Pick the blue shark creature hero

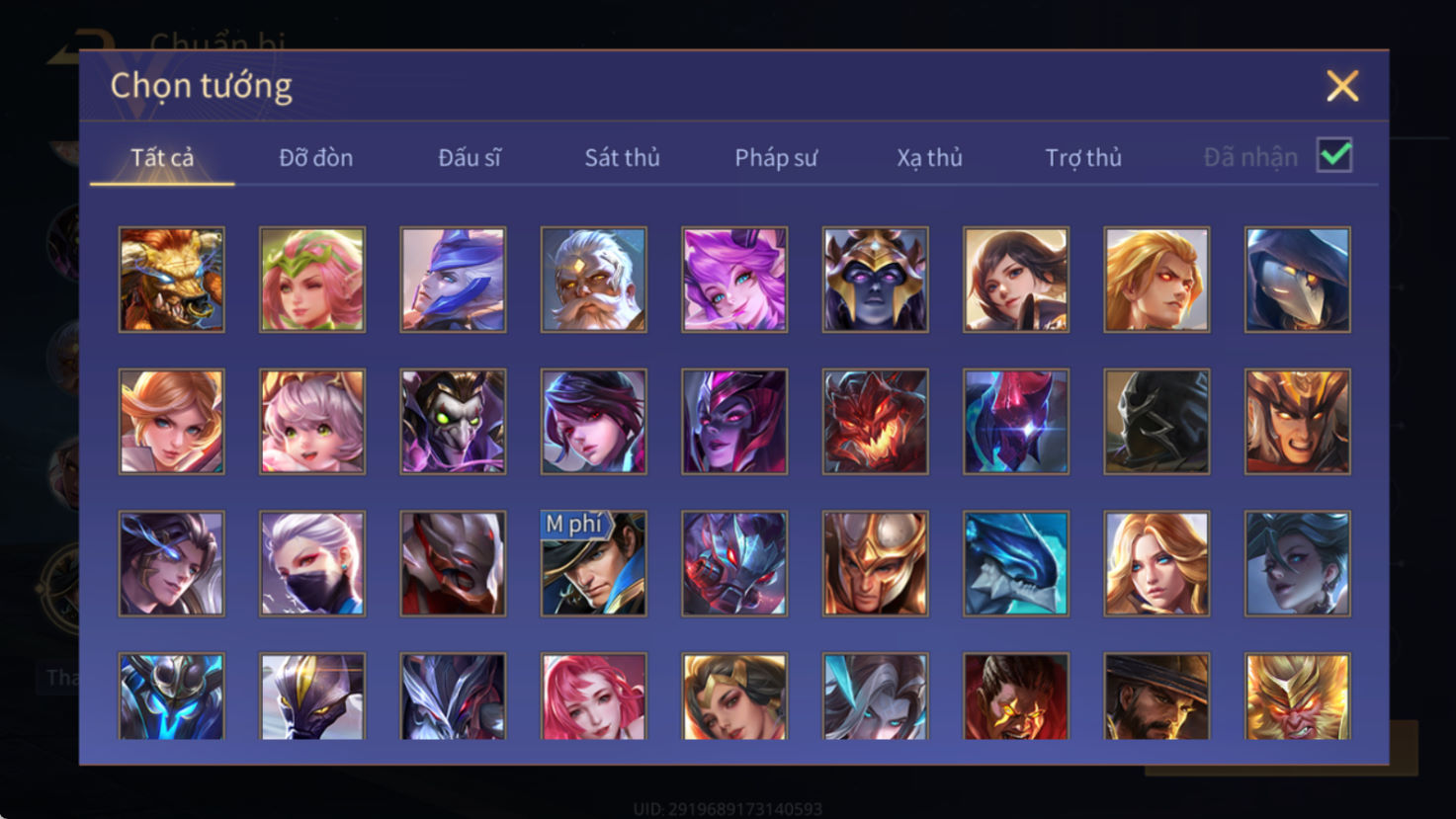1016,564
